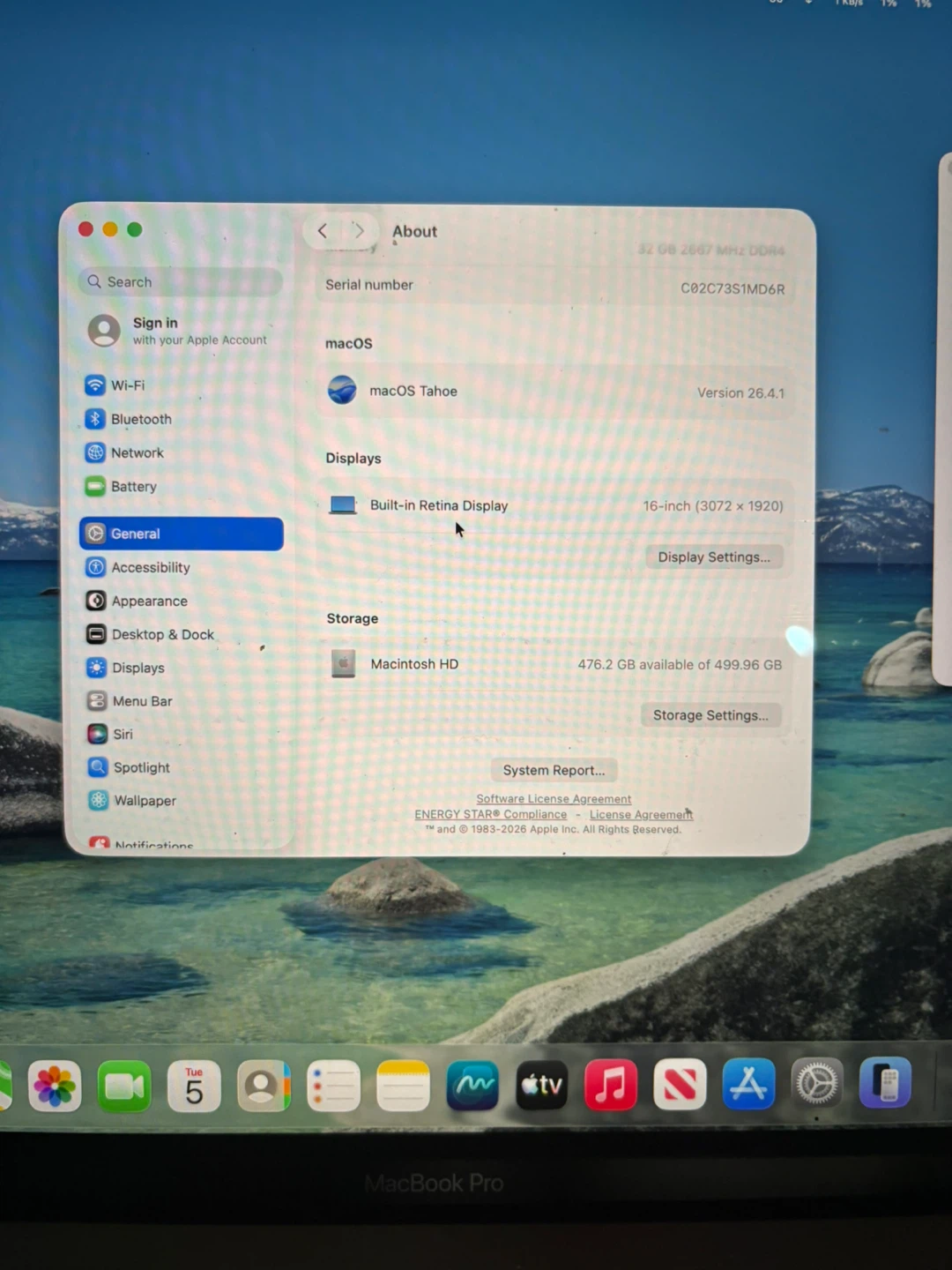Click the serial number C02C73S1MD6R
952x1270 pixels.
tap(733, 288)
